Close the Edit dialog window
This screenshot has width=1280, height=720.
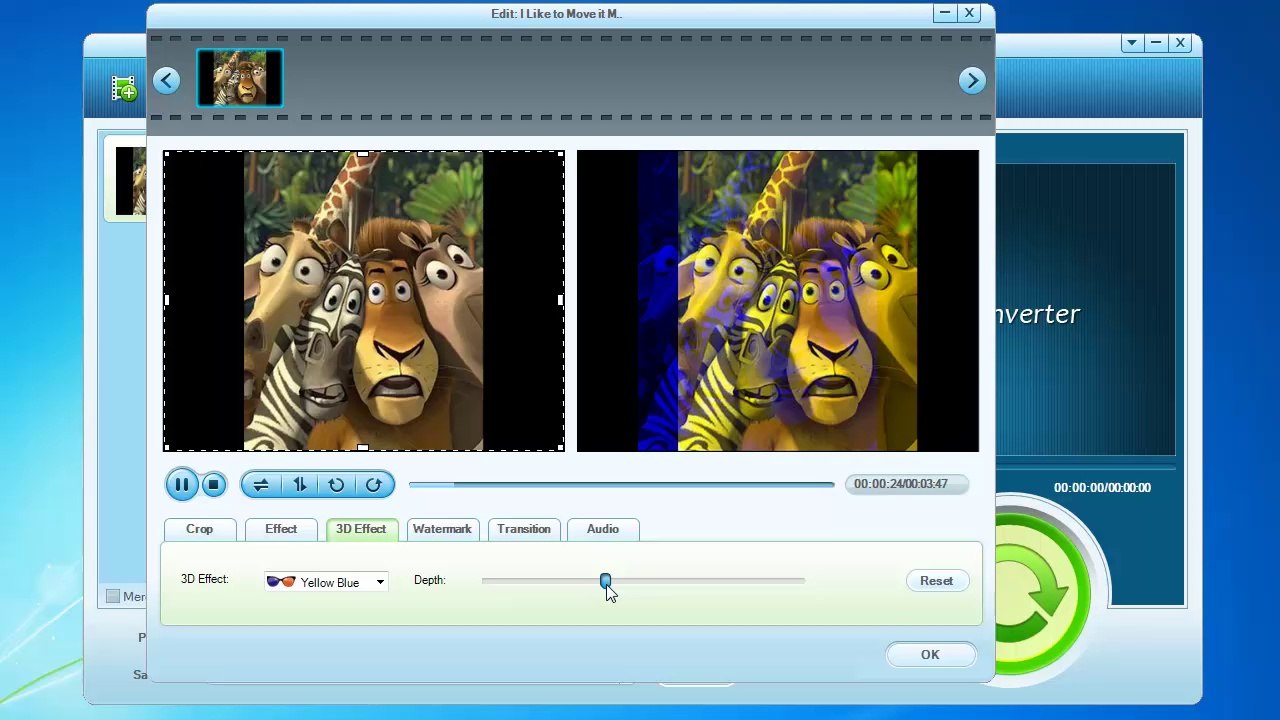click(969, 13)
